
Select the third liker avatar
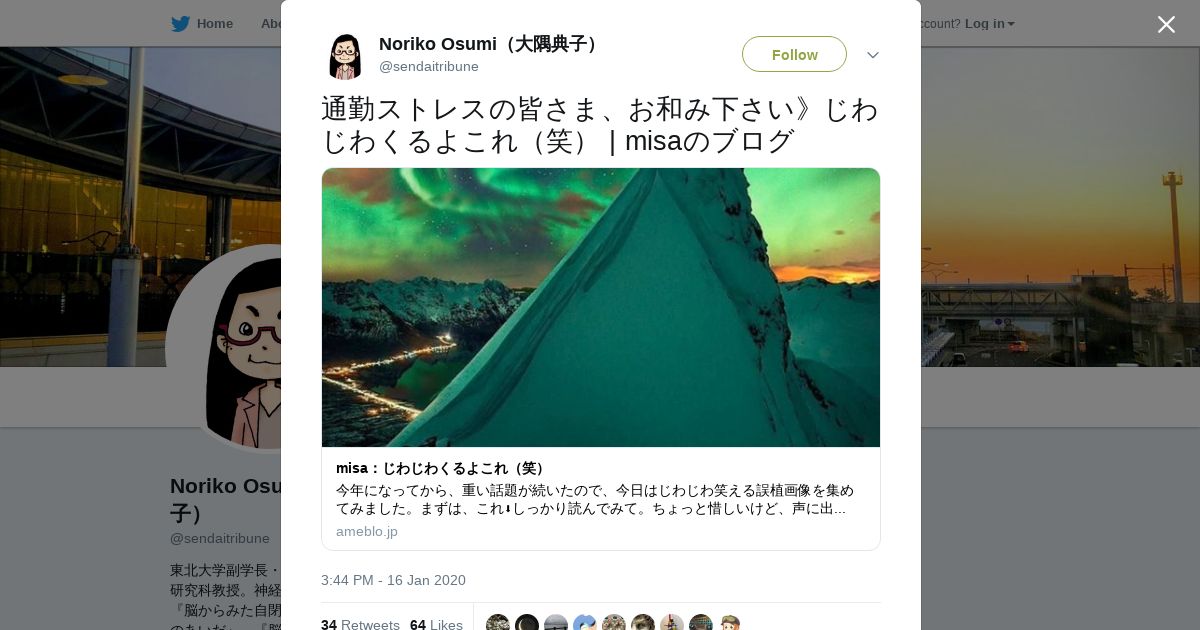(556, 623)
